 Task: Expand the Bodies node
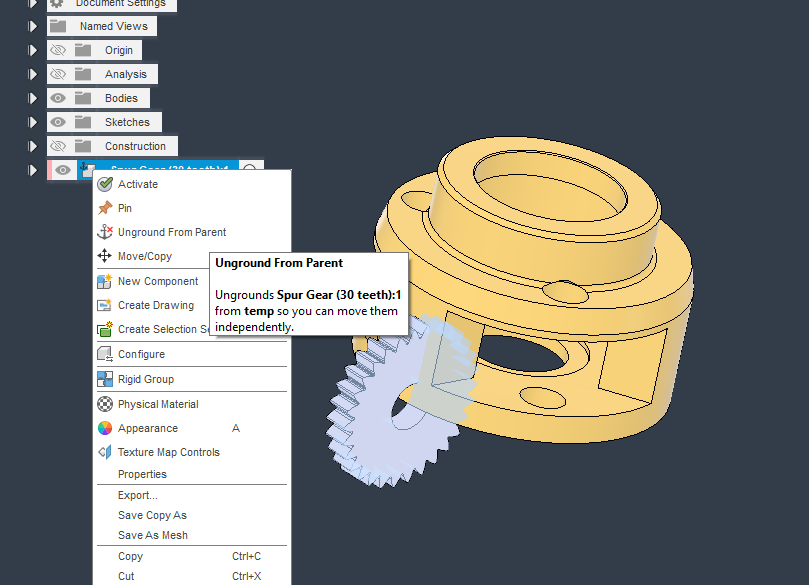[33, 98]
